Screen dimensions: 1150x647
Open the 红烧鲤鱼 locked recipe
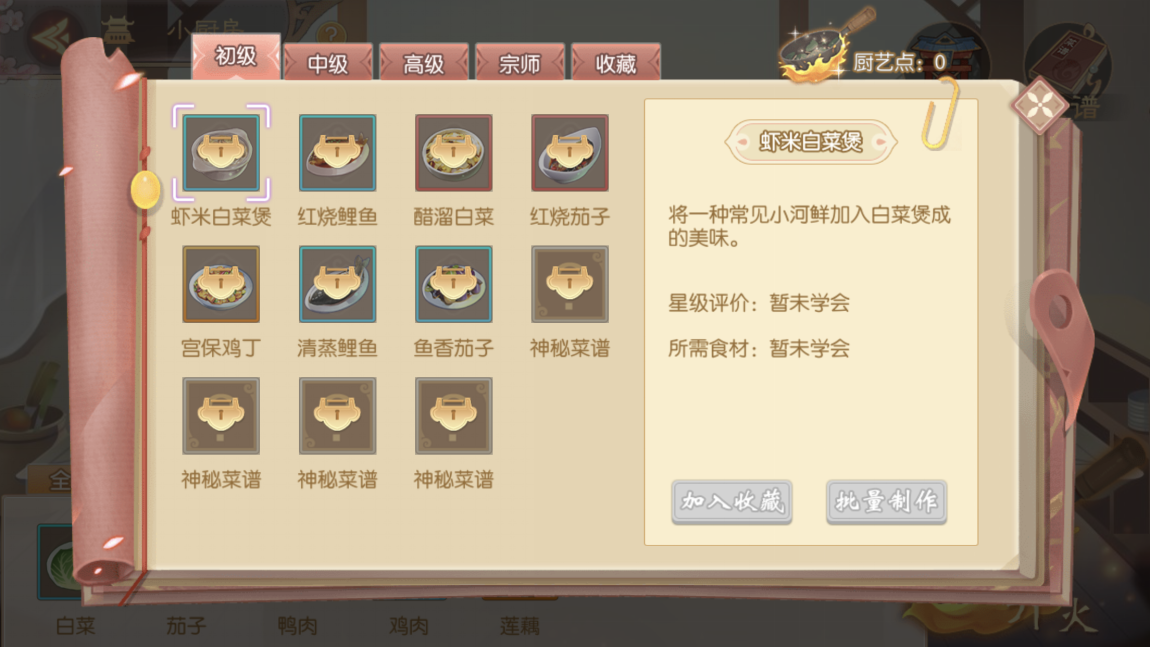[x=337, y=153]
